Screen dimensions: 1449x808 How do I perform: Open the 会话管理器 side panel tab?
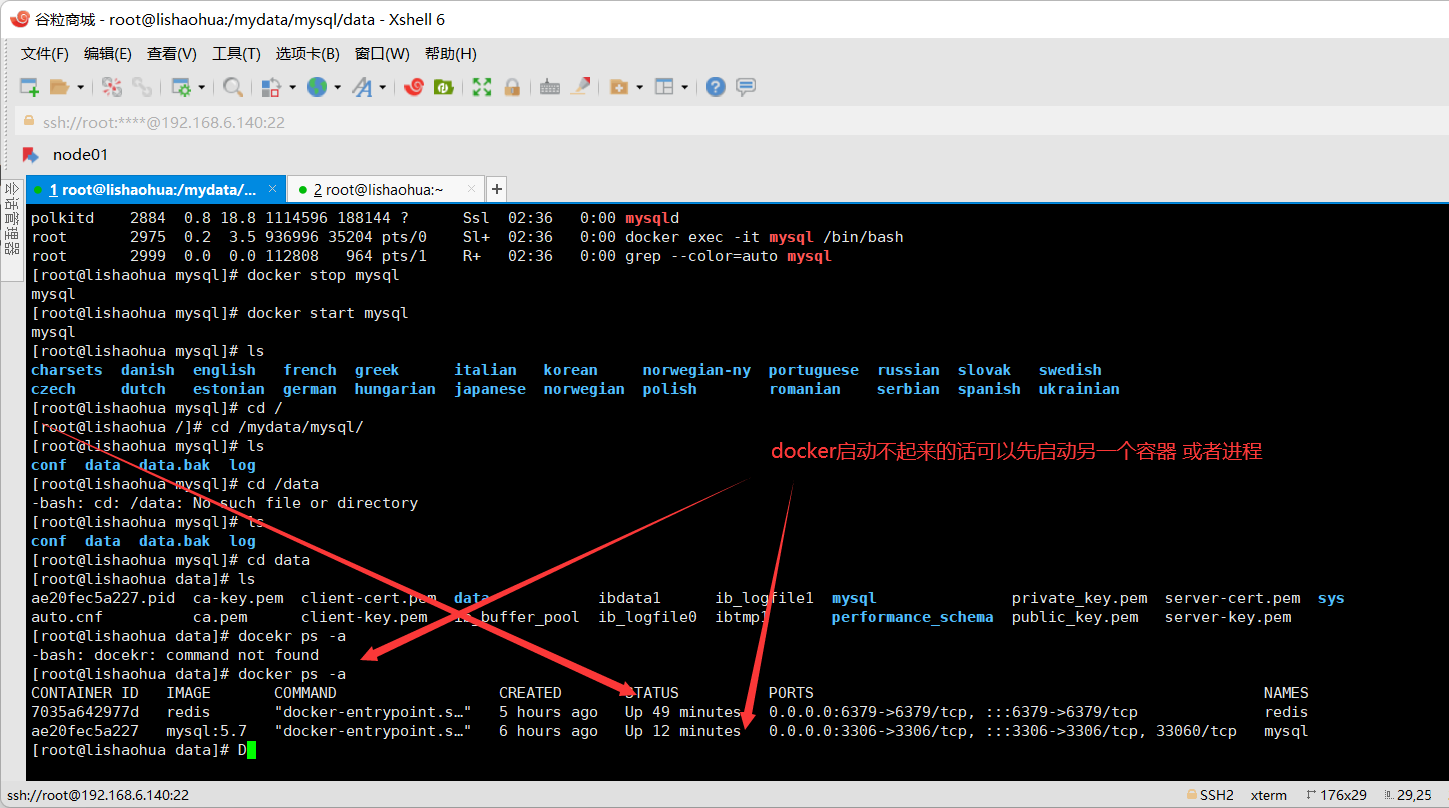tap(12, 230)
